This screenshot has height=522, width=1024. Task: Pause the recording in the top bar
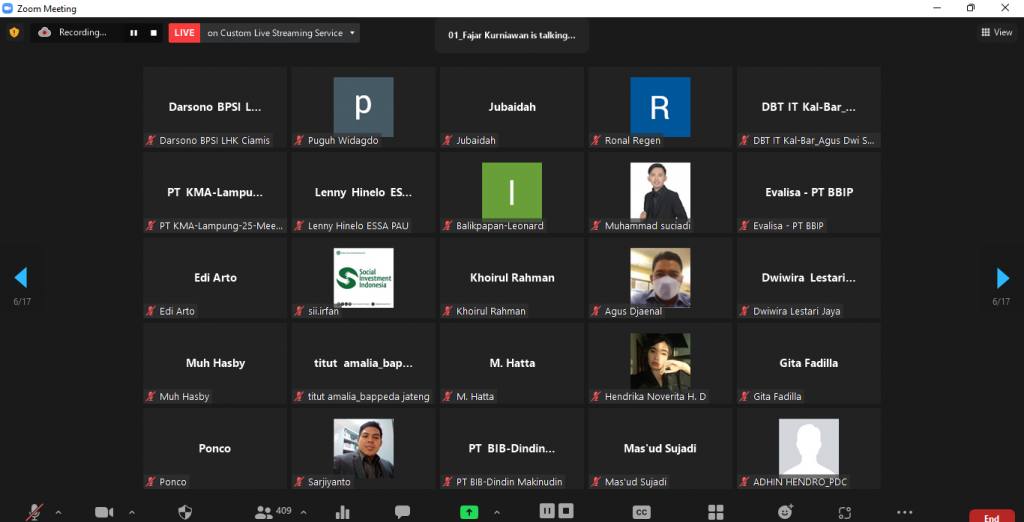133,33
